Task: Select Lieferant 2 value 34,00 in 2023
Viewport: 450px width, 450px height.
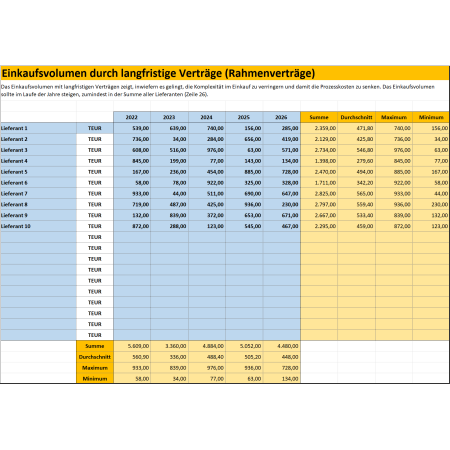Action: point(169,139)
